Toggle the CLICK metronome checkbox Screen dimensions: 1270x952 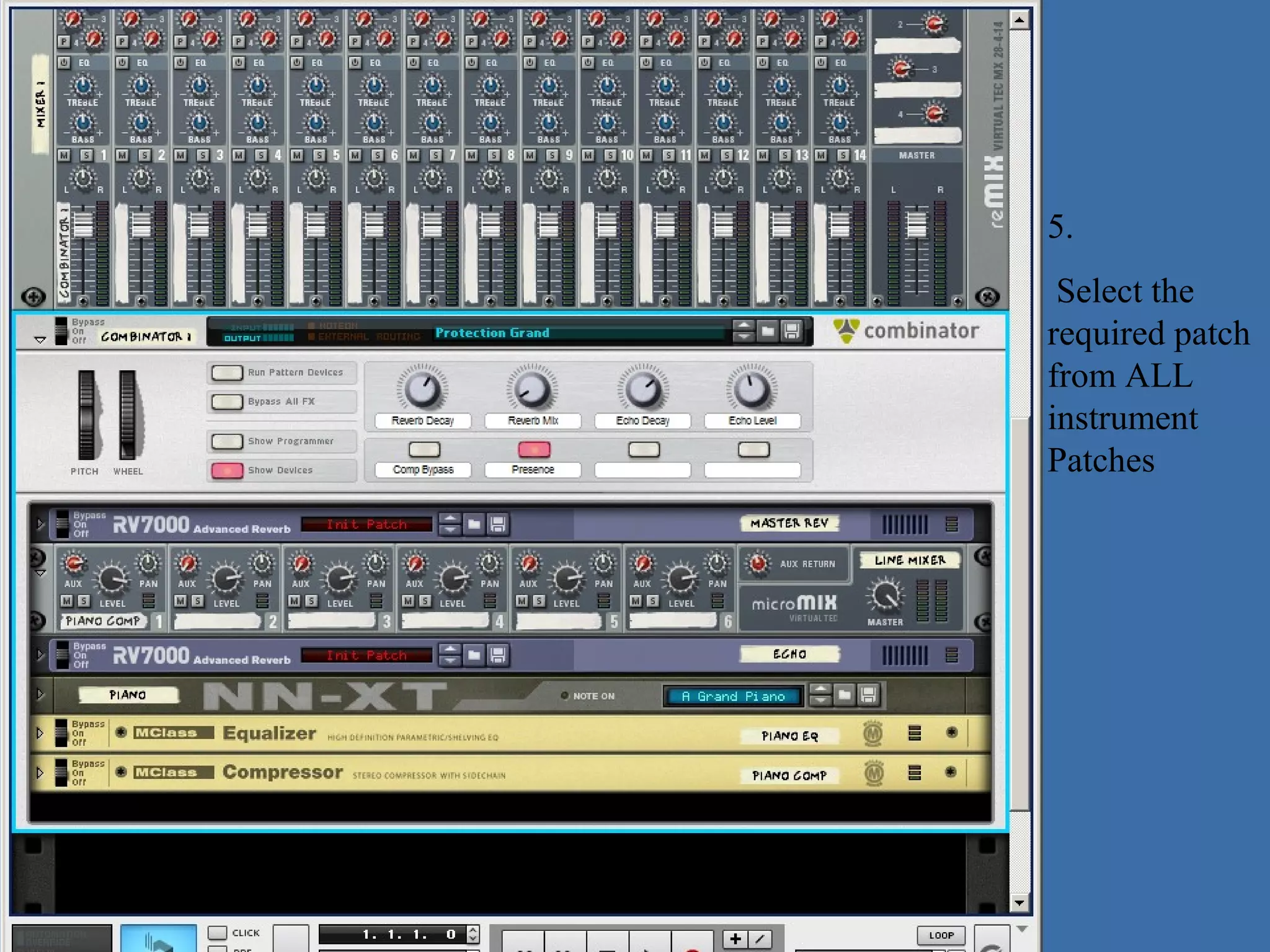pyautogui.click(x=217, y=933)
